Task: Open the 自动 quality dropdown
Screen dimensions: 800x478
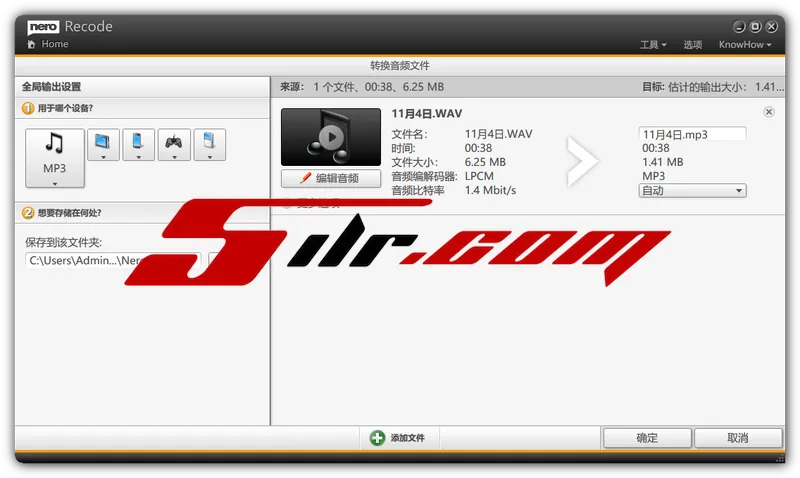Action: click(x=692, y=190)
